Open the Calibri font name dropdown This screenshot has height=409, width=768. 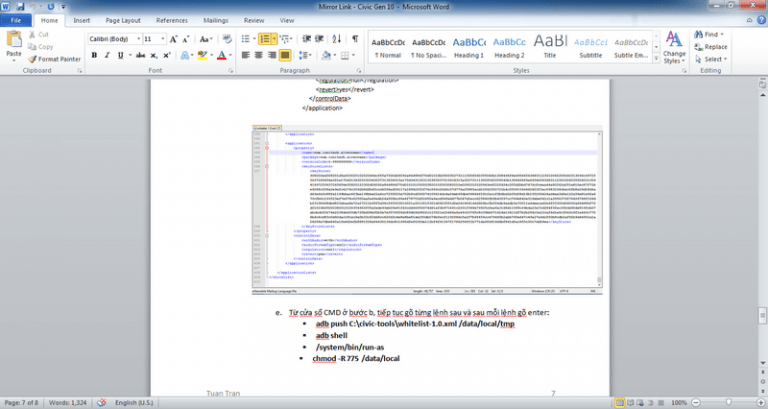coord(112,38)
